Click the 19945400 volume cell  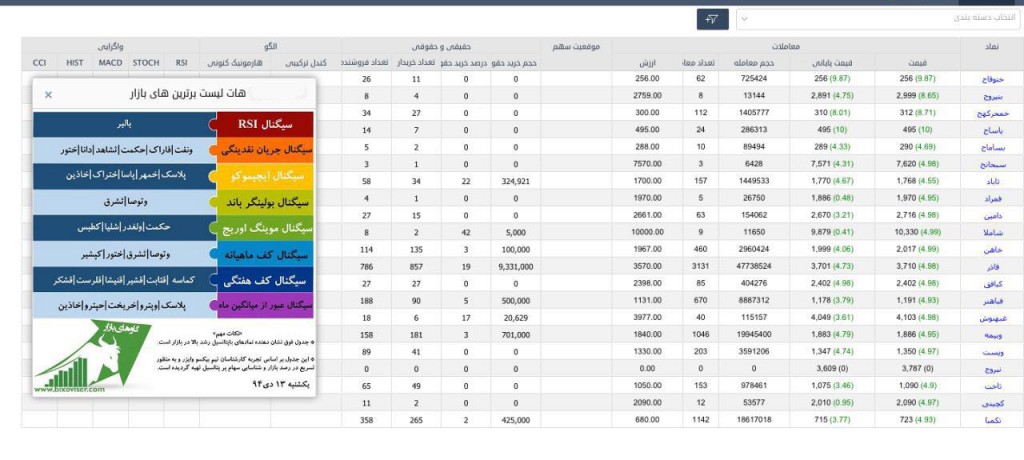(x=754, y=335)
